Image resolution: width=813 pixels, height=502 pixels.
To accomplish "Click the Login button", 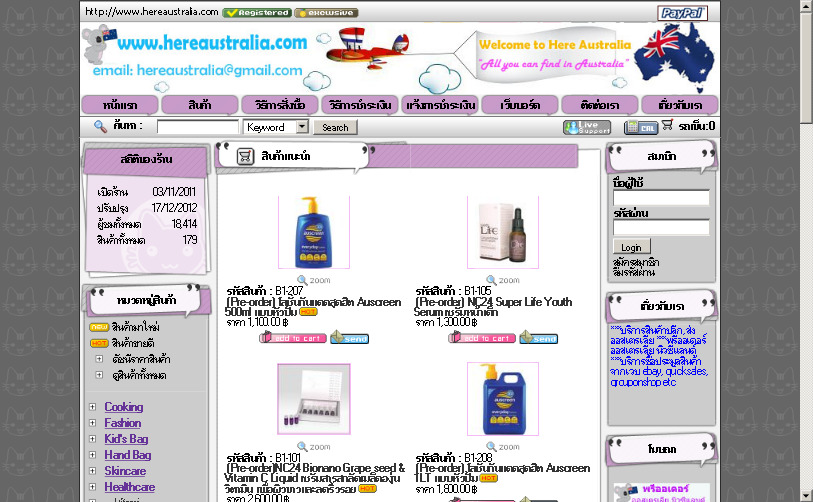I will (x=632, y=247).
